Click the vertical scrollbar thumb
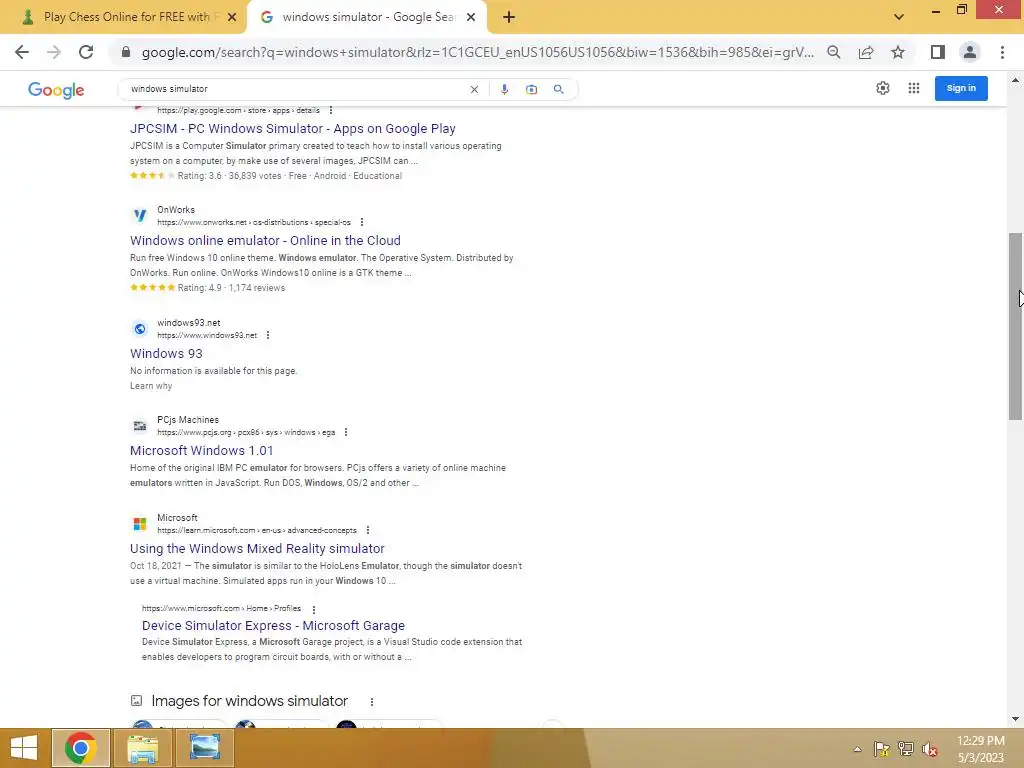 coord(1015,327)
